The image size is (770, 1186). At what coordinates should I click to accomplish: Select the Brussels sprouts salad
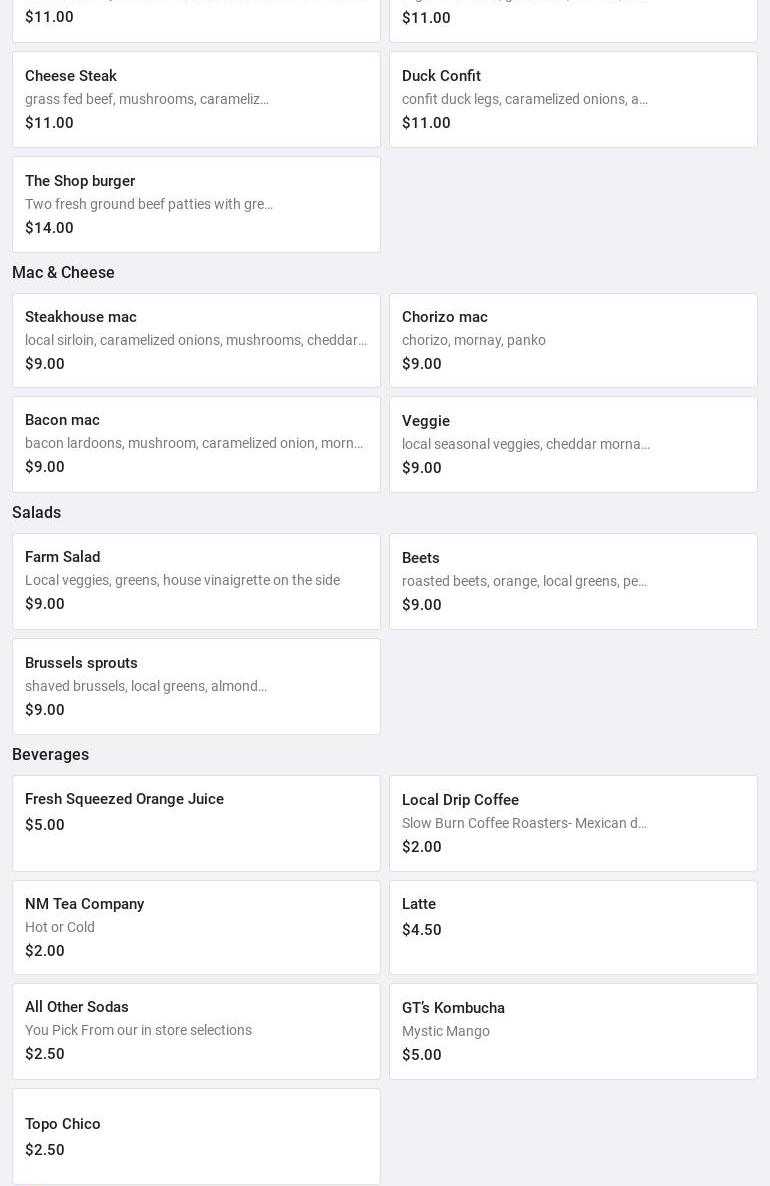click(196, 686)
